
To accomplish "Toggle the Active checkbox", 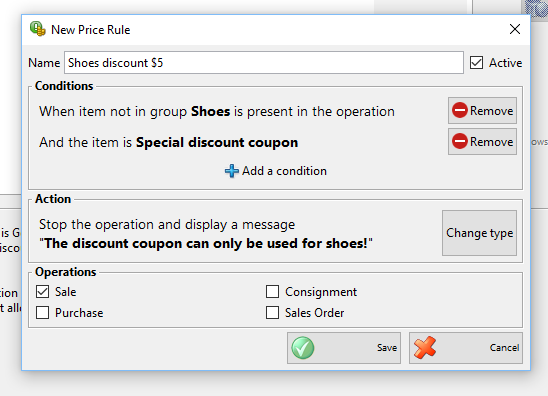I will pos(476,63).
